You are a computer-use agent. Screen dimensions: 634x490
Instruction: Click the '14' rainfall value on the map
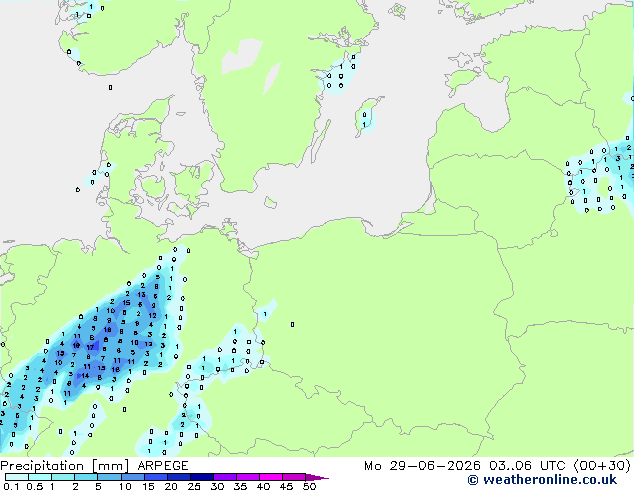click(x=85, y=376)
